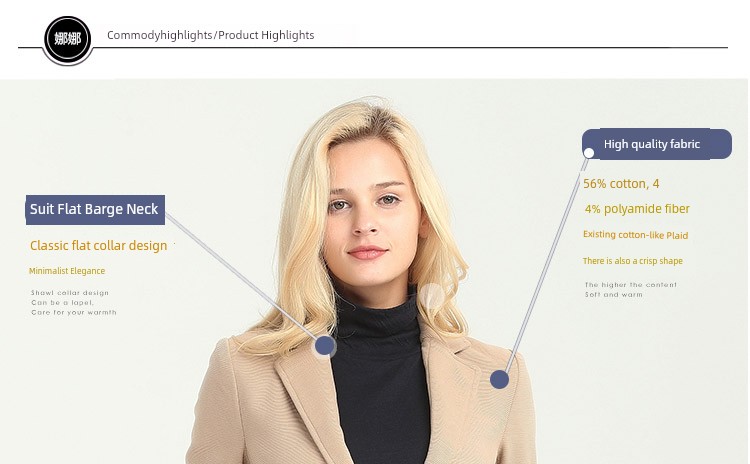Screen dimensions: 750x464
Task: Select the High quality fabric label
Action: [657, 144]
